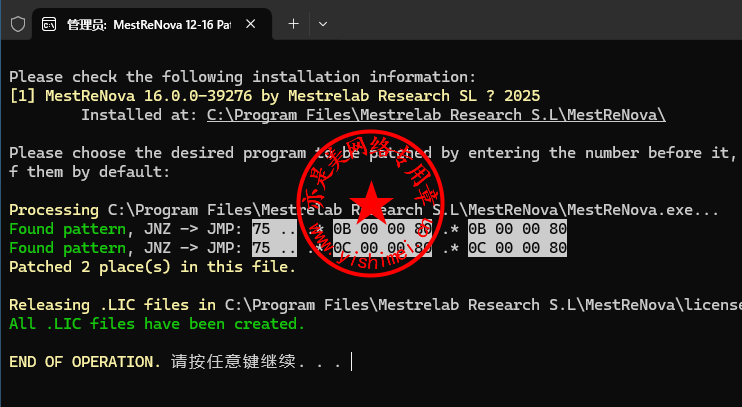This screenshot has width=742, height=407.
Task: Open a new terminal tab with plus
Action: tap(293, 23)
